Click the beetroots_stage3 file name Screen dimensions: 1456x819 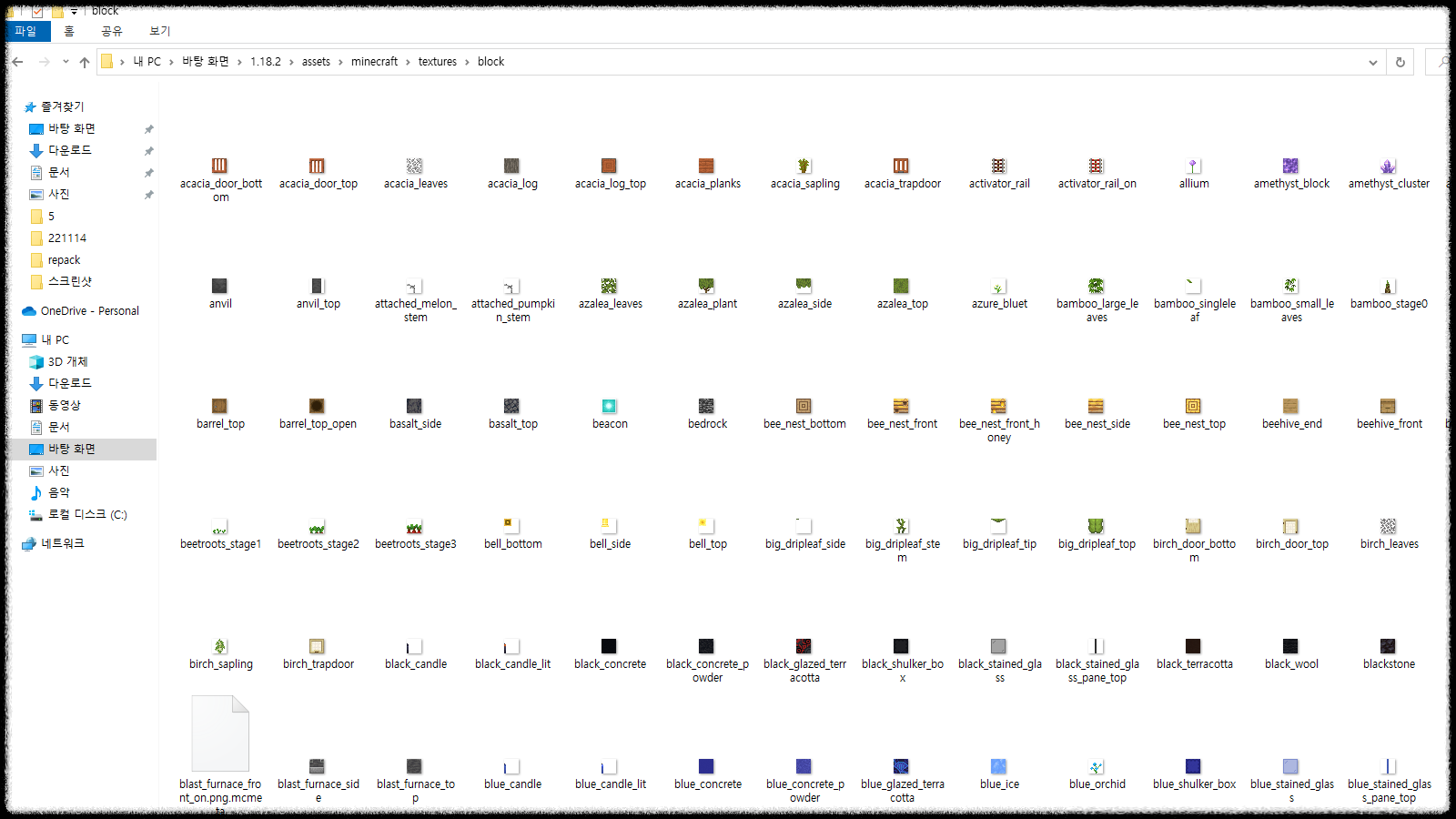tap(415, 544)
